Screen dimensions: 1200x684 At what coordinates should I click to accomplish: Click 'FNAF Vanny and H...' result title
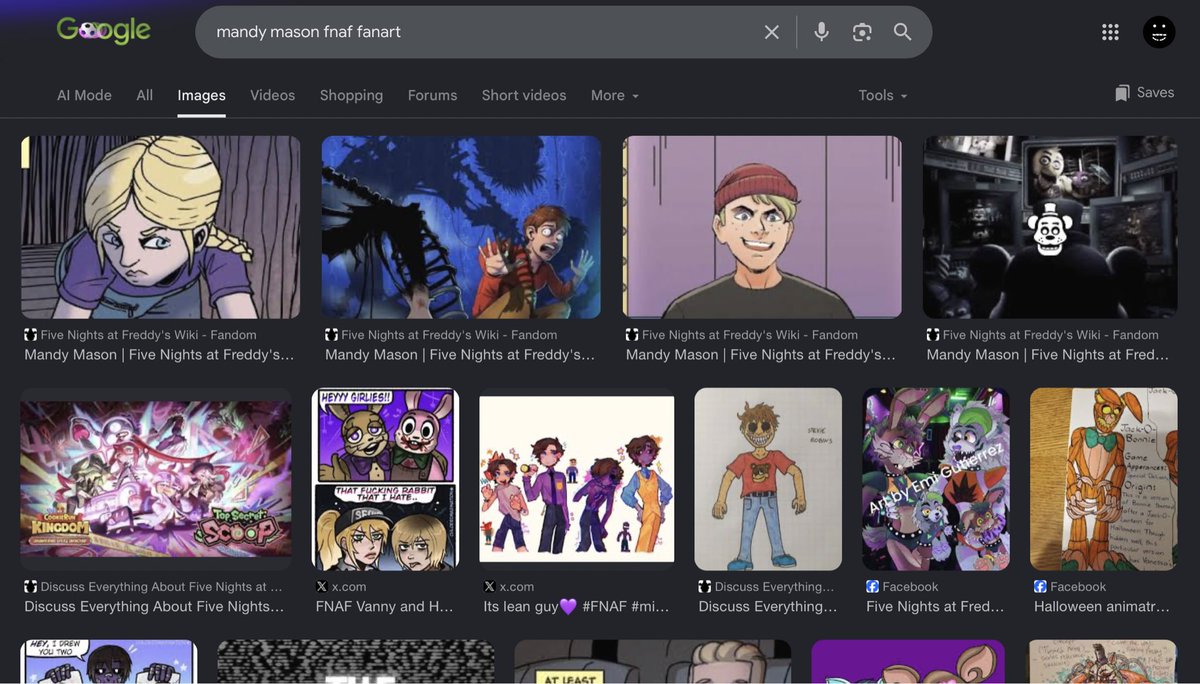pyautogui.click(x=384, y=606)
